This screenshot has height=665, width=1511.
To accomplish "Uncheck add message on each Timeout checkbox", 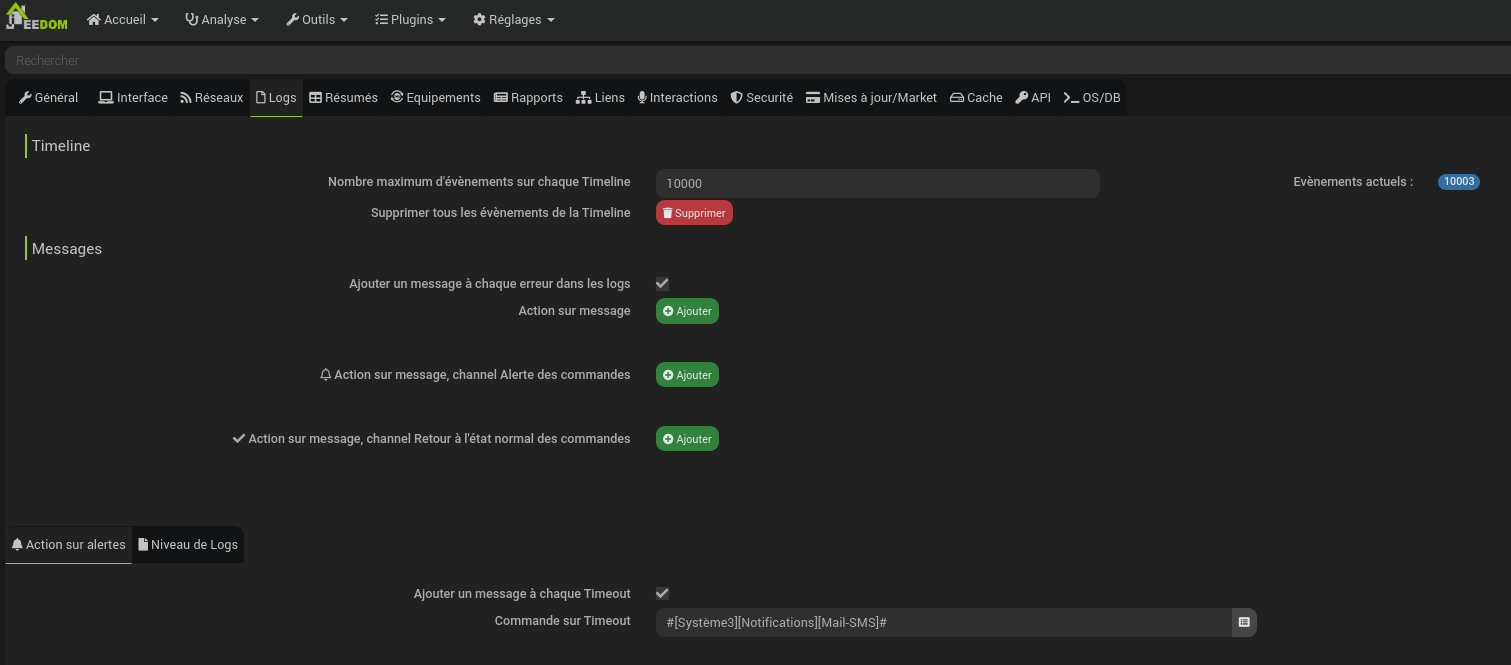I will point(662,594).
